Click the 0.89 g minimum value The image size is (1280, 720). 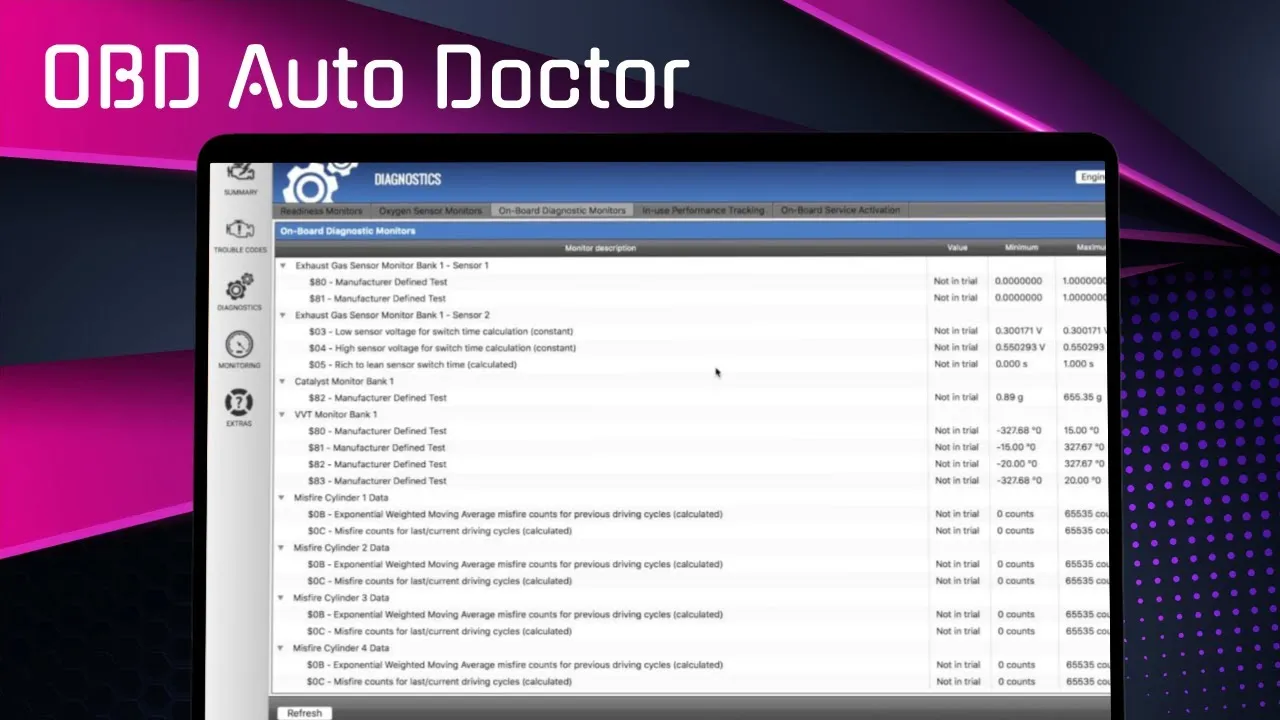[1010, 398]
